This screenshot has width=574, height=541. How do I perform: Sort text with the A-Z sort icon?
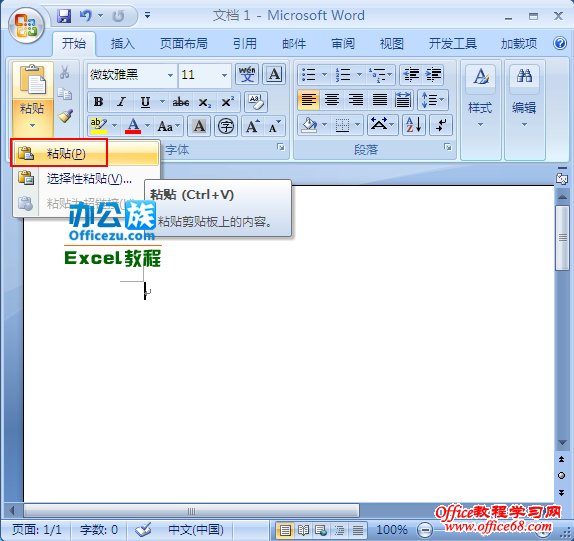414,125
